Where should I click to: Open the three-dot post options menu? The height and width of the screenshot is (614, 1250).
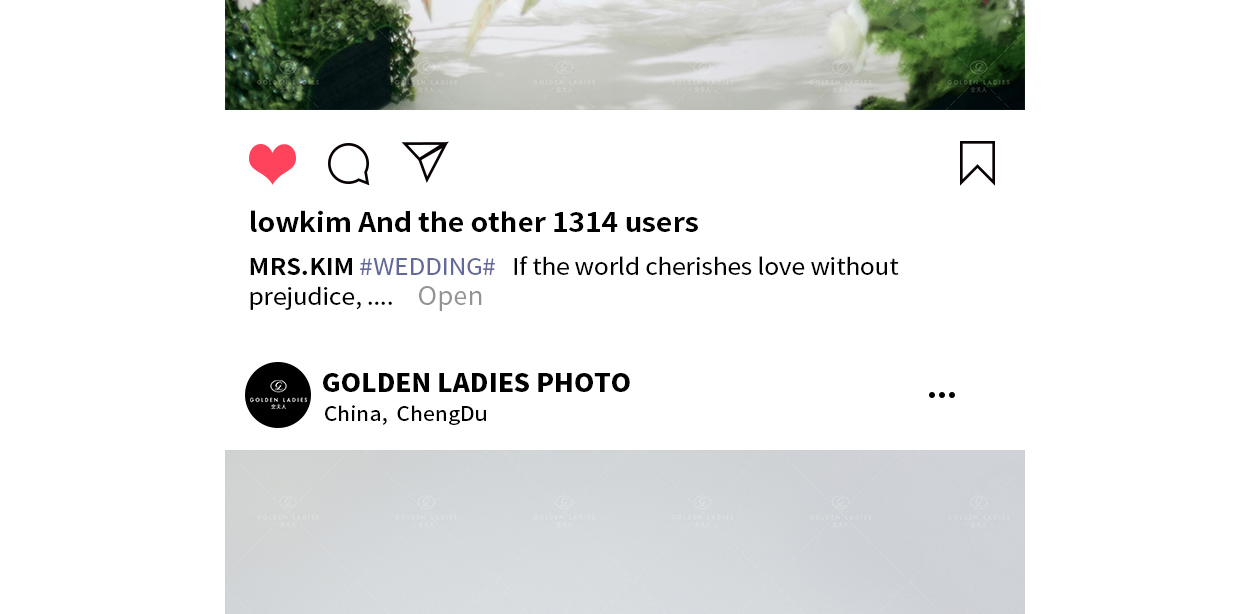(x=942, y=395)
